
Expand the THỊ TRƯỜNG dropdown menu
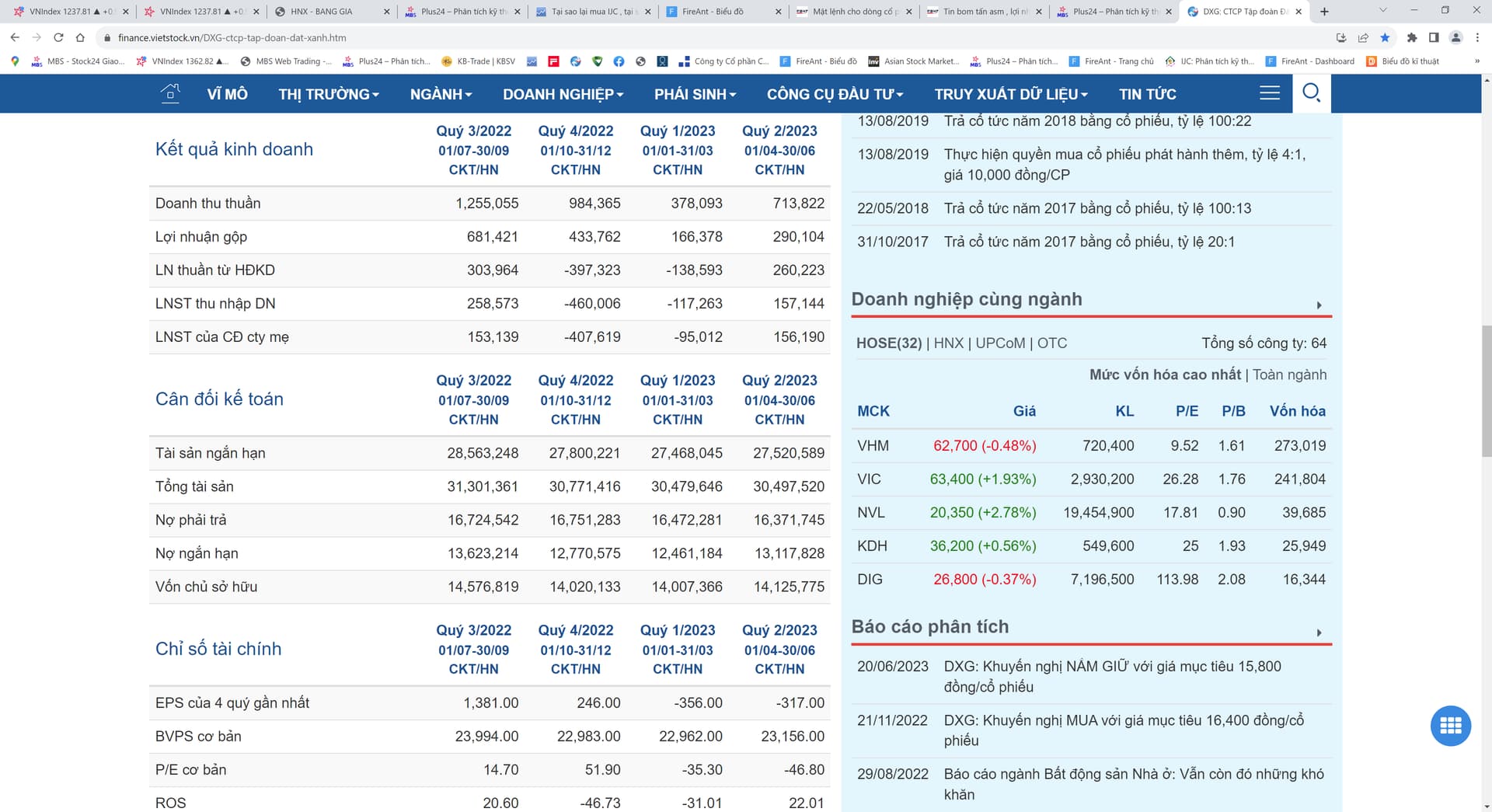[x=328, y=94]
